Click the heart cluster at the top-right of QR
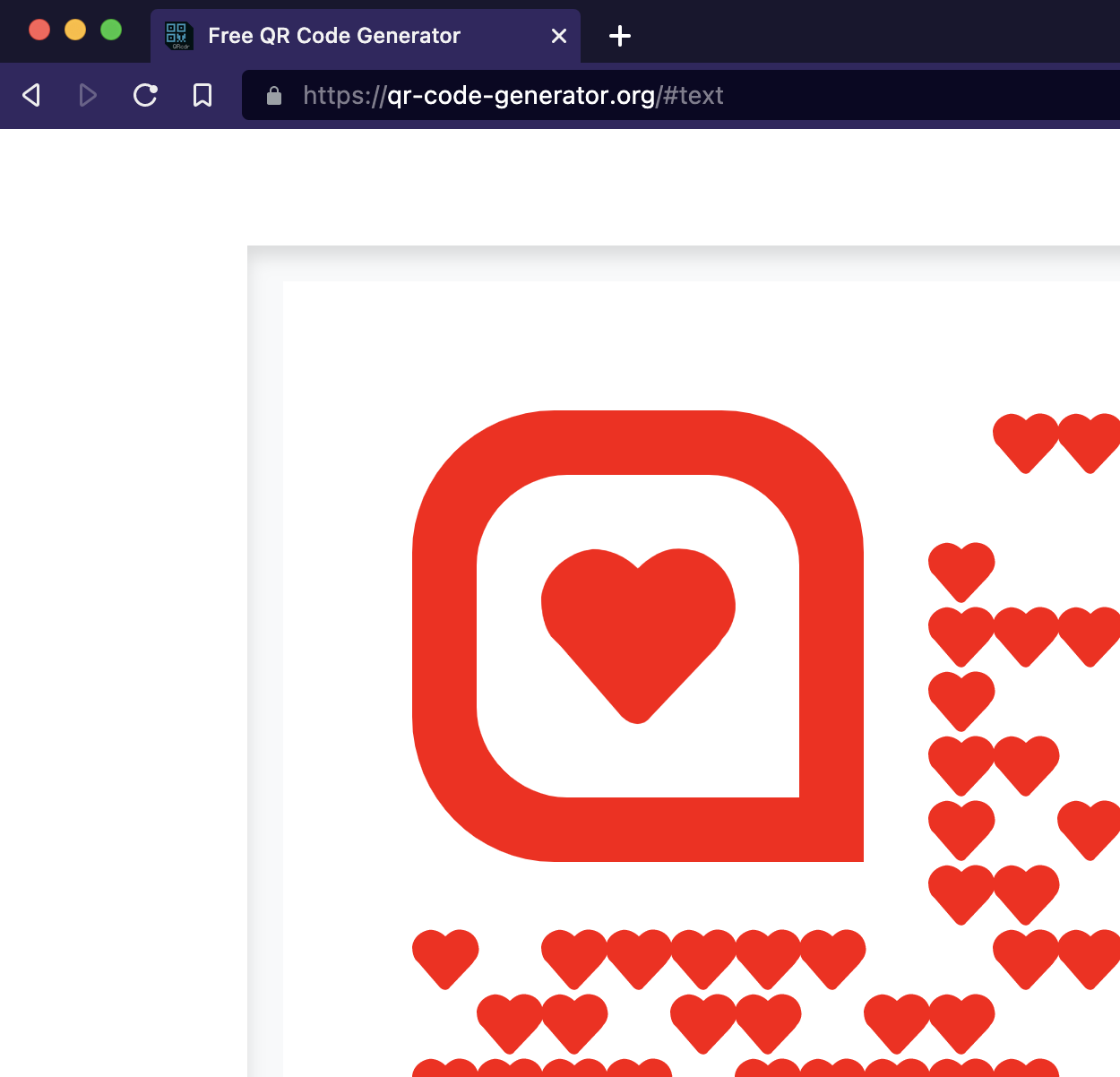Image resolution: width=1120 pixels, height=1077 pixels. (x=1057, y=441)
